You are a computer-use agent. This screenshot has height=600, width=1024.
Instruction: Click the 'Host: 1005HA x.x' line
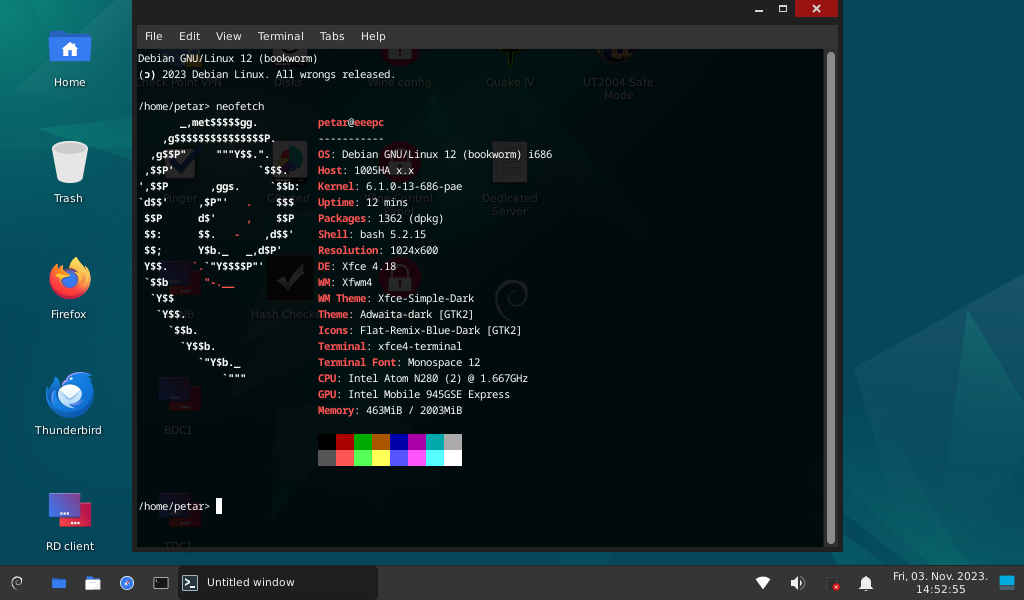point(366,170)
